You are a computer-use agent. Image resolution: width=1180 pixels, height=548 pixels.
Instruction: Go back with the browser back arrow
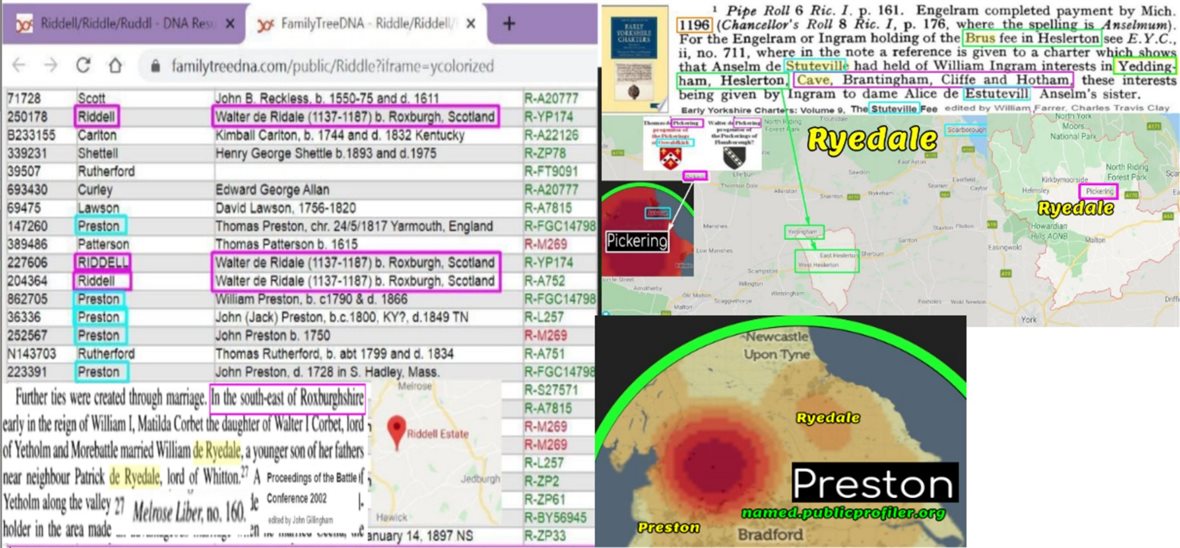[19, 65]
